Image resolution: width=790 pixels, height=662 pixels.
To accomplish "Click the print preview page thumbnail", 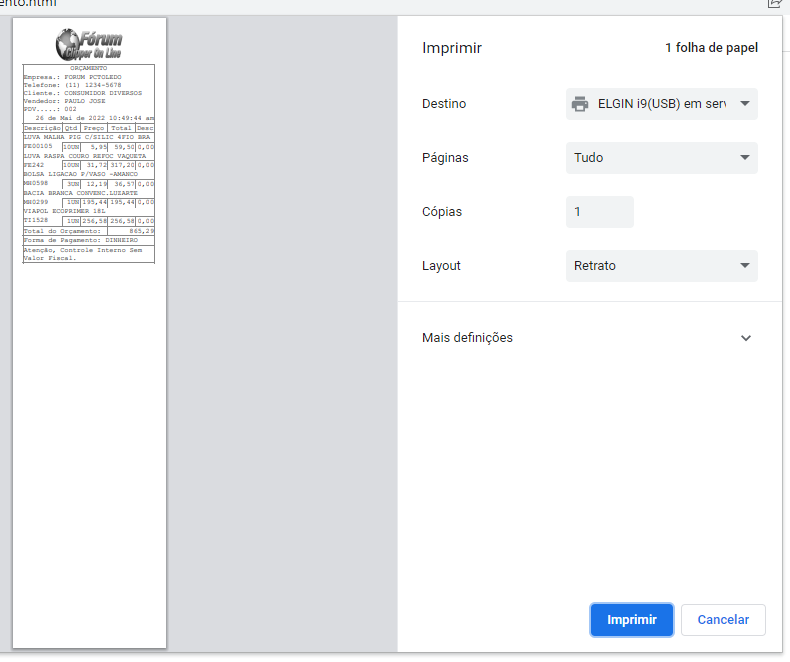I will coord(89,333).
